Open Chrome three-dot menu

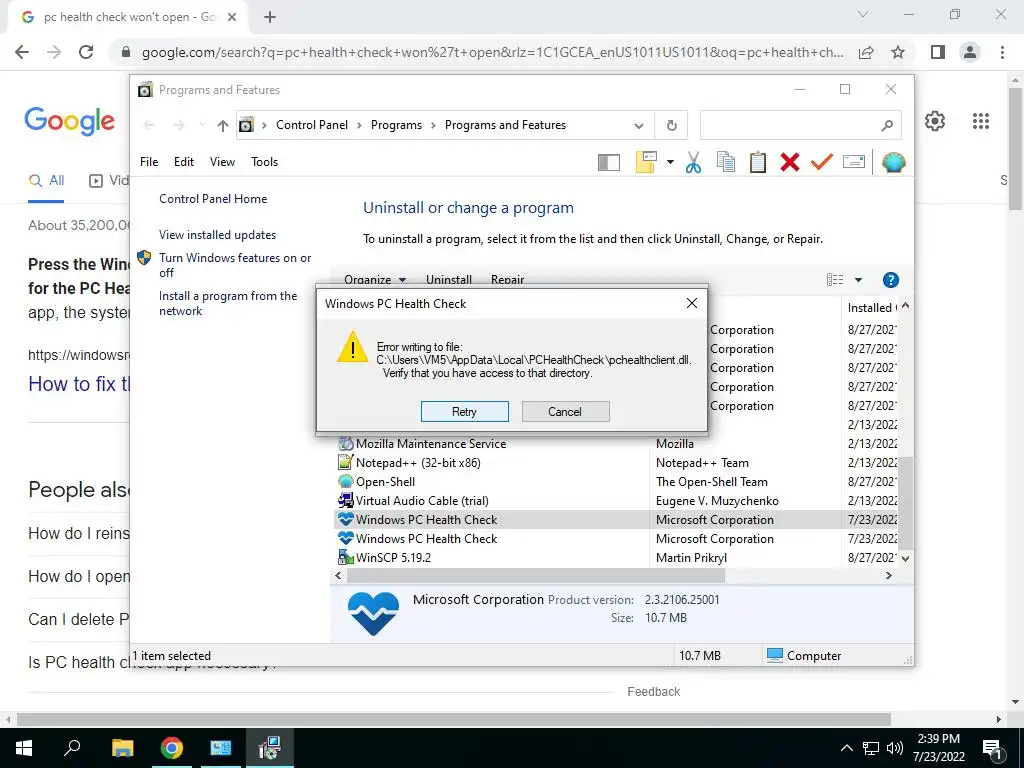click(1002, 52)
